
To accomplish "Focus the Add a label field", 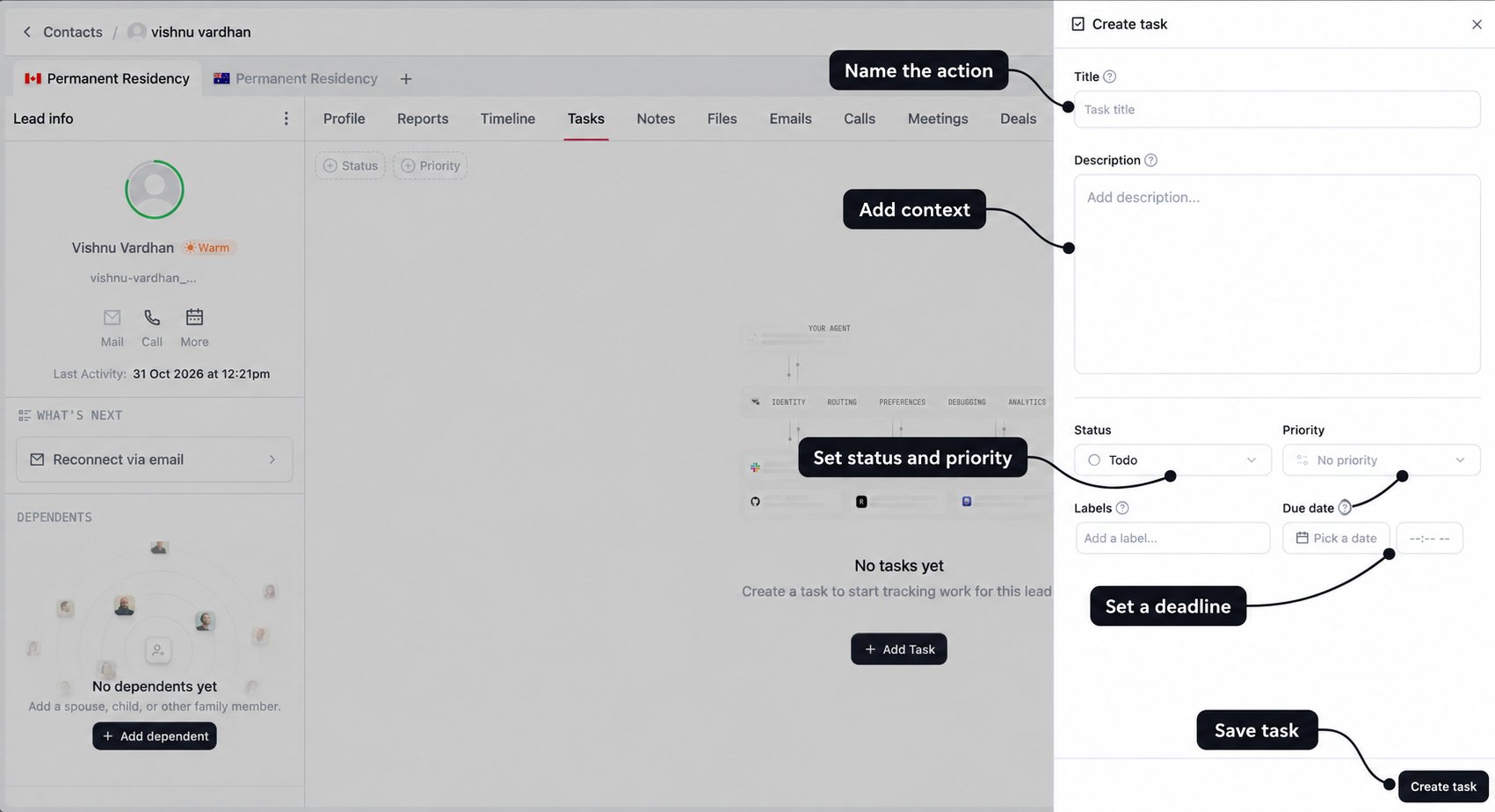I will click(1172, 538).
